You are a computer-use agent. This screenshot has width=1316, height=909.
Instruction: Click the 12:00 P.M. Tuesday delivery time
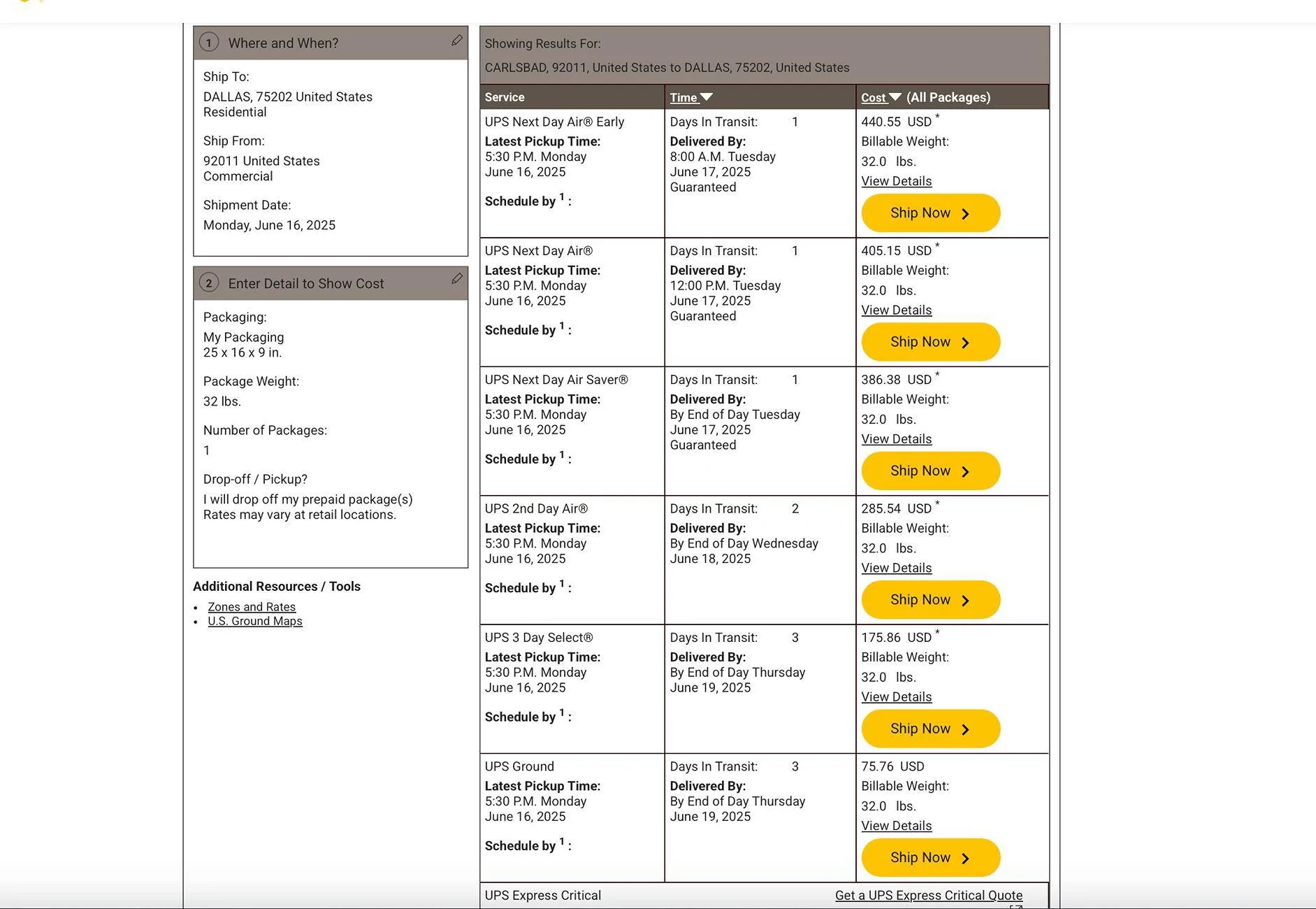tap(725, 285)
